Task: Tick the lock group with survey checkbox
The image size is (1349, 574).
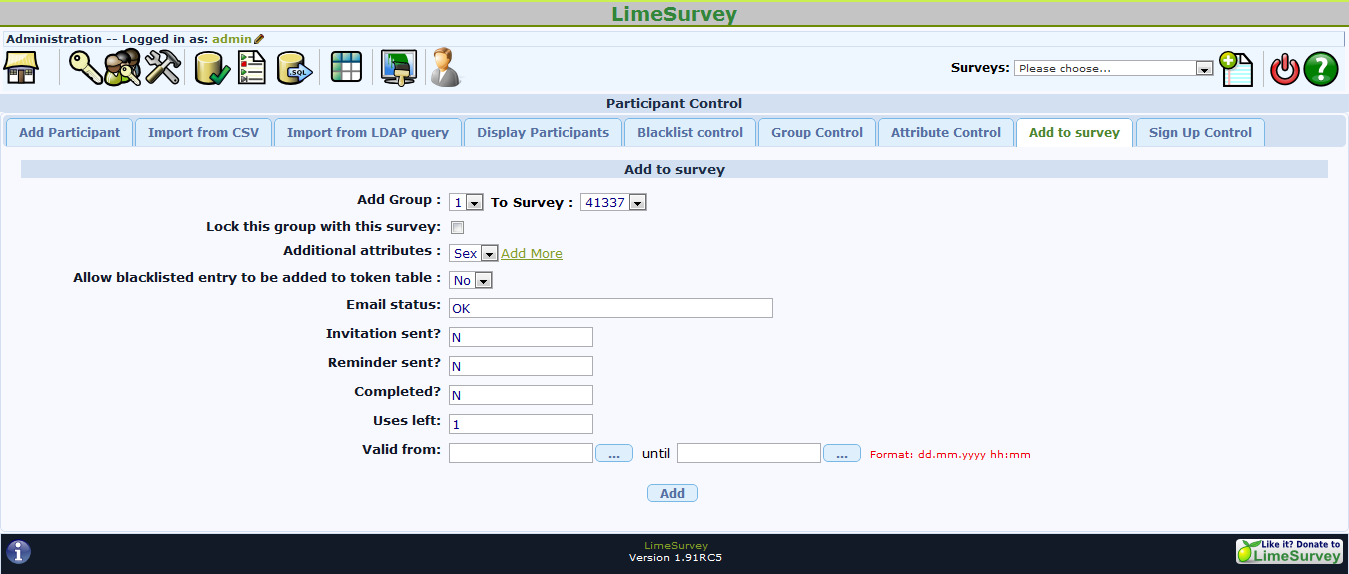Action: click(x=457, y=228)
